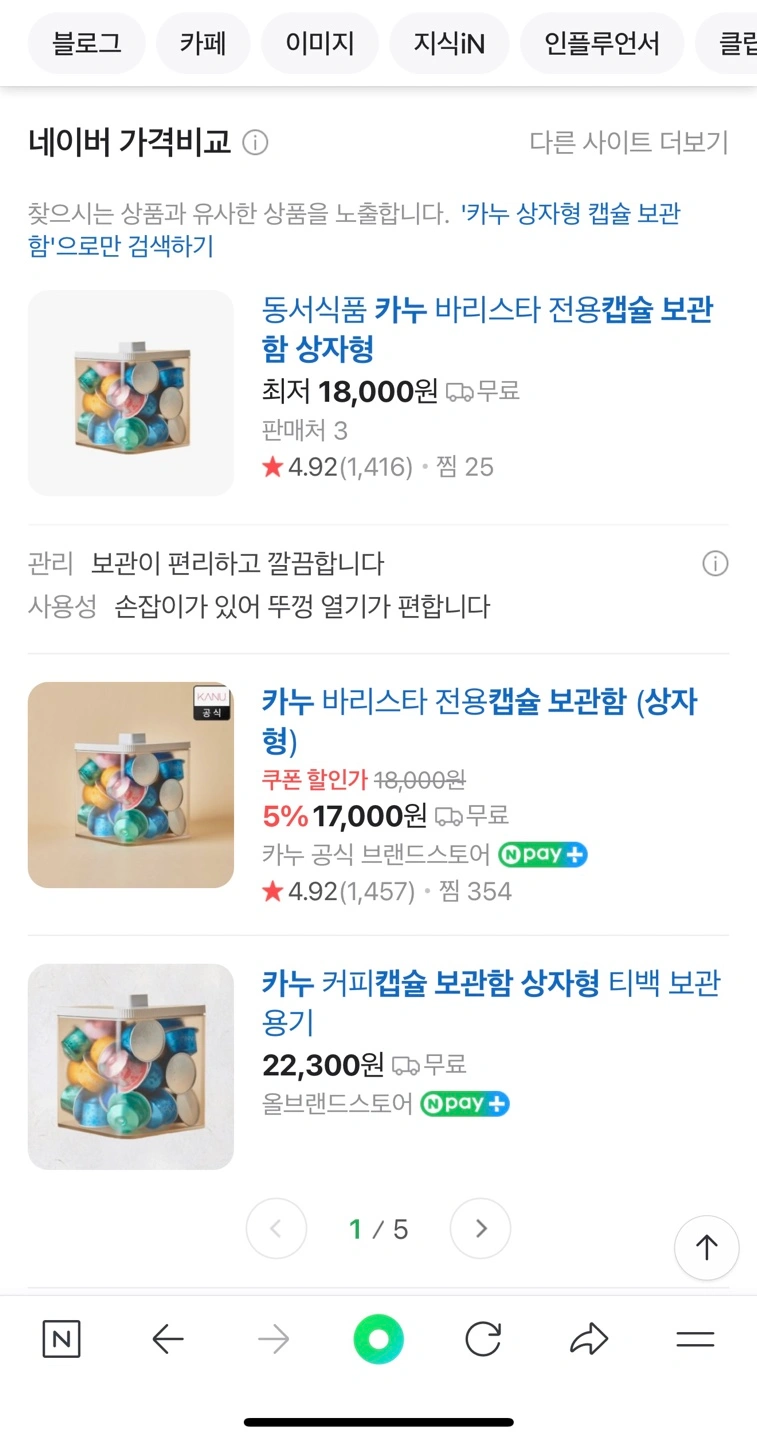Open the 인플루언서 tab

pyautogui.click(x=602, y=43)
